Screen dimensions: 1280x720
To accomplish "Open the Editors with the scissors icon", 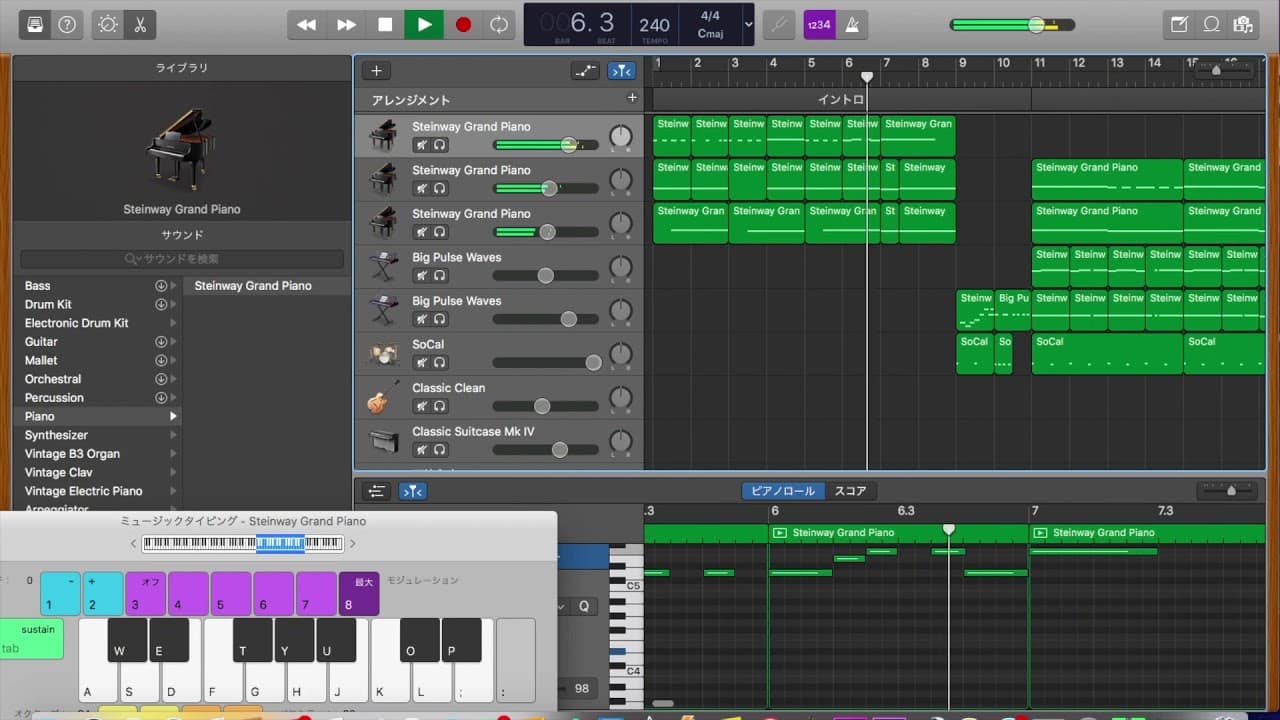I will [139, 25].
